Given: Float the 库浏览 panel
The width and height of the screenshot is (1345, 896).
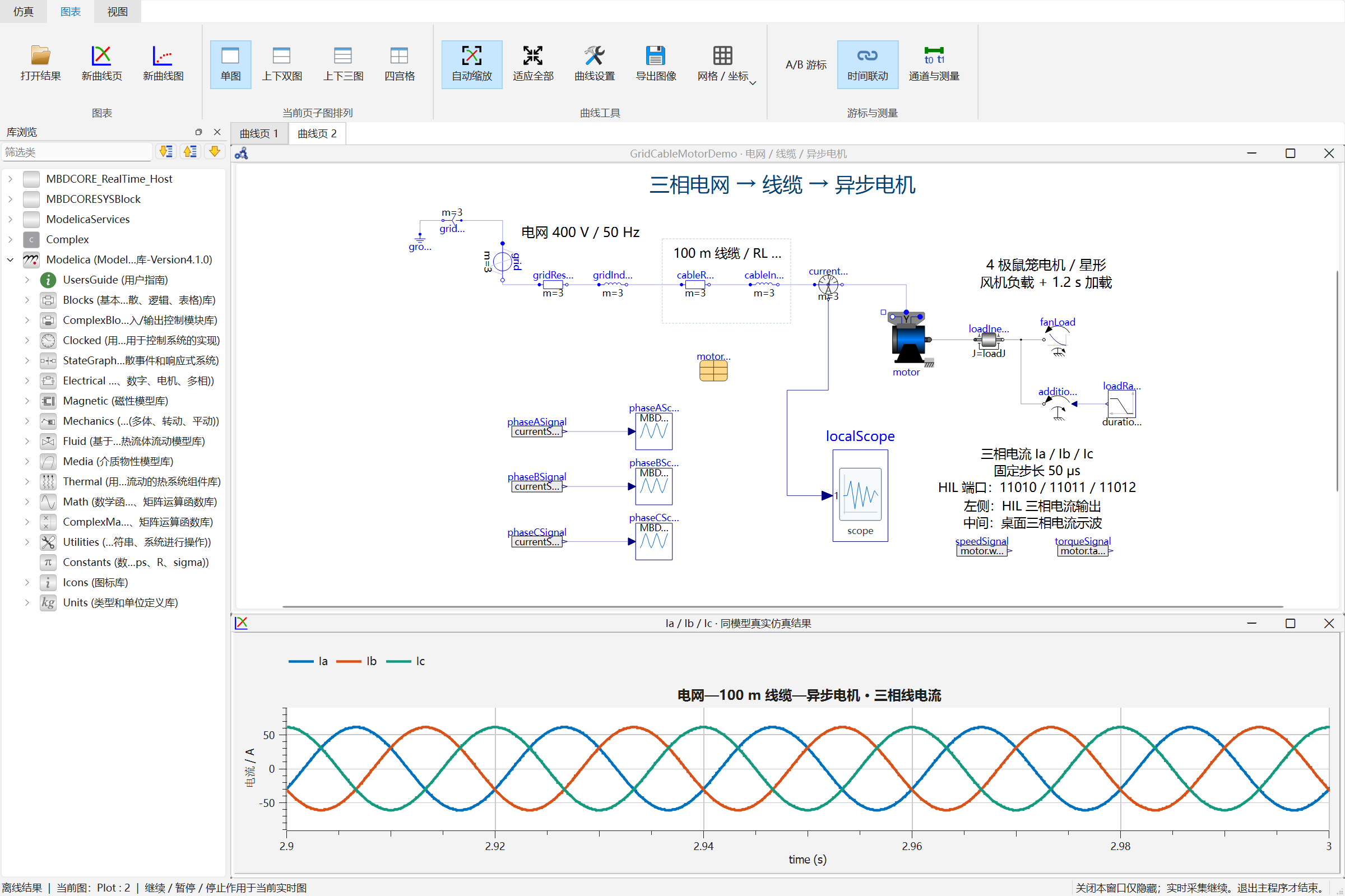Looking at the screenshot, I should tap(198, 132).
